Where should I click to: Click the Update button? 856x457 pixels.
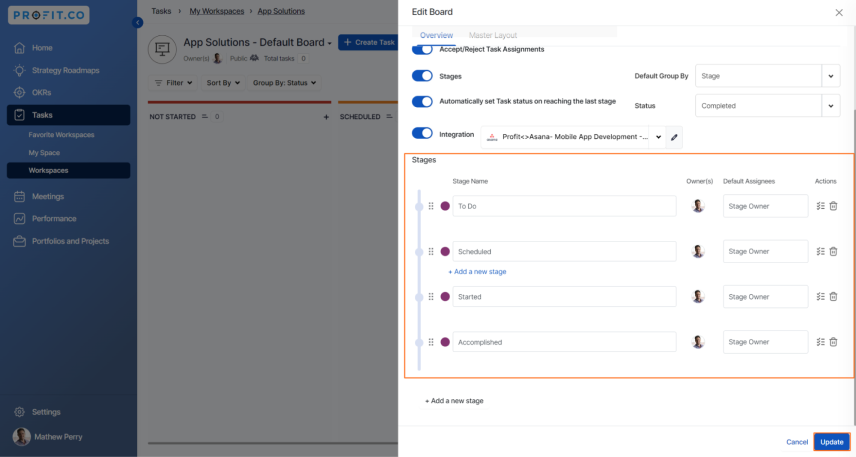(x=832, y=442)
